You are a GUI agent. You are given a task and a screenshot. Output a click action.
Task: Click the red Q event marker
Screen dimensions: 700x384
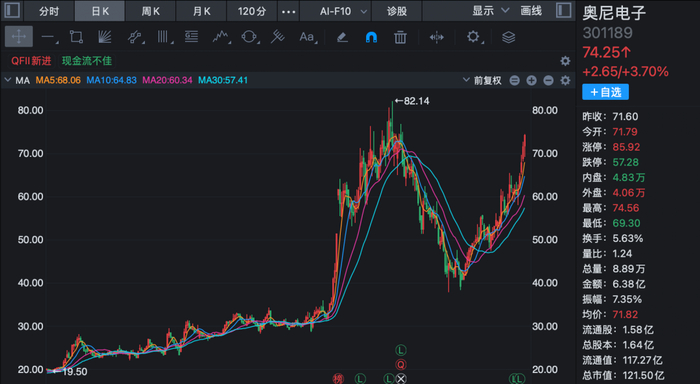(401, 364)
